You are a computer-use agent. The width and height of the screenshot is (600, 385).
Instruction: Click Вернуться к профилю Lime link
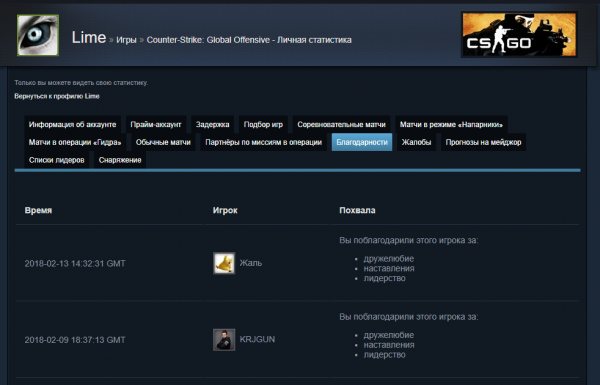tap(57, 96)
